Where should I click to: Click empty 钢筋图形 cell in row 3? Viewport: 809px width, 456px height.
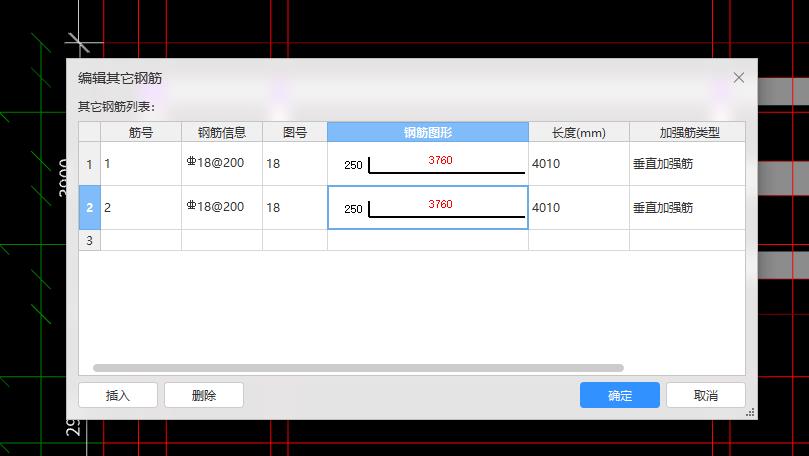pyautogui.click(x=428, y=240)
